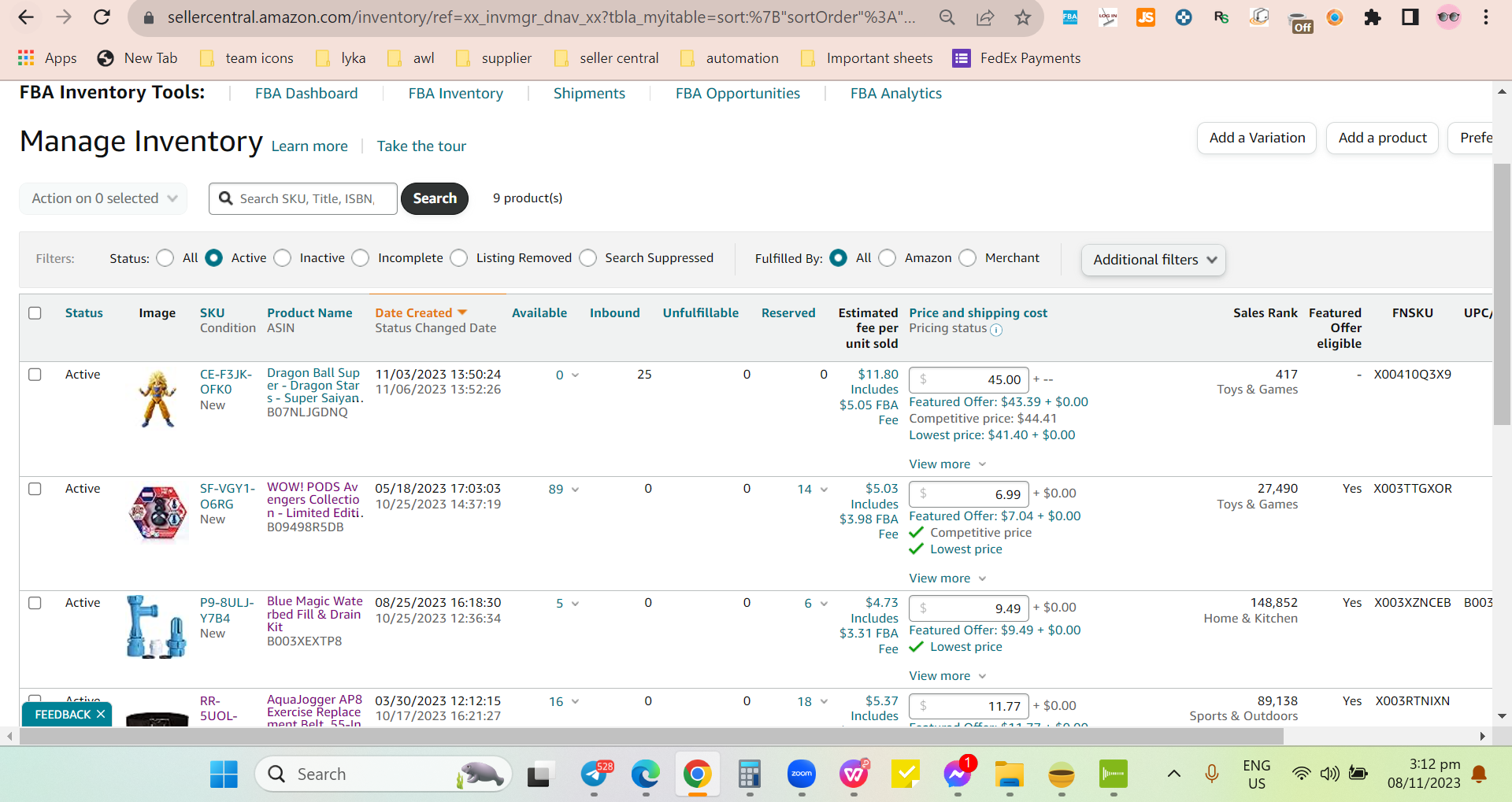The image size is (1512, 802).
Task: Open the Extensions puzzle icon
Action: coord(1373,17)
